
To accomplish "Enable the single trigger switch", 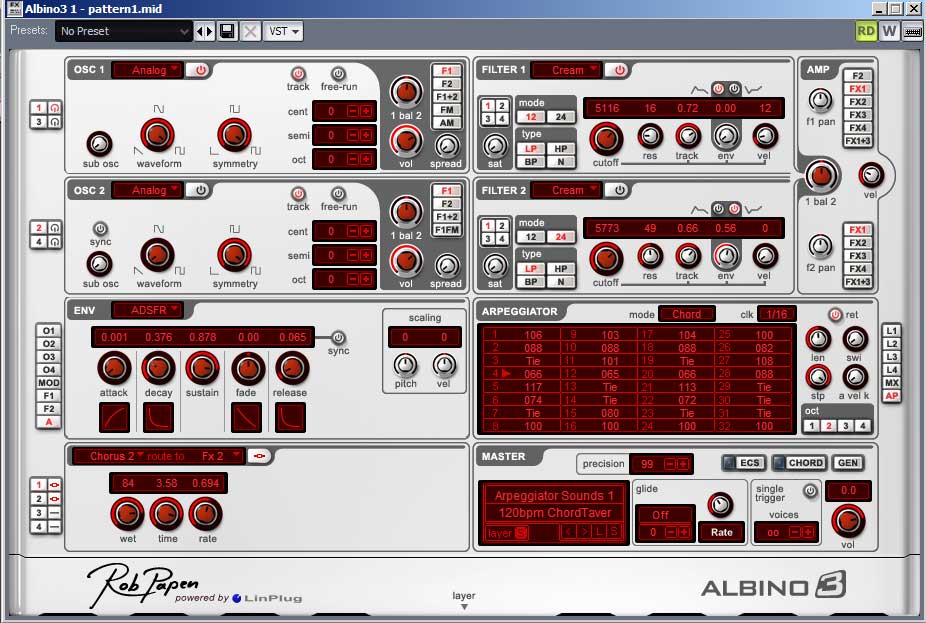I will 810,491.
